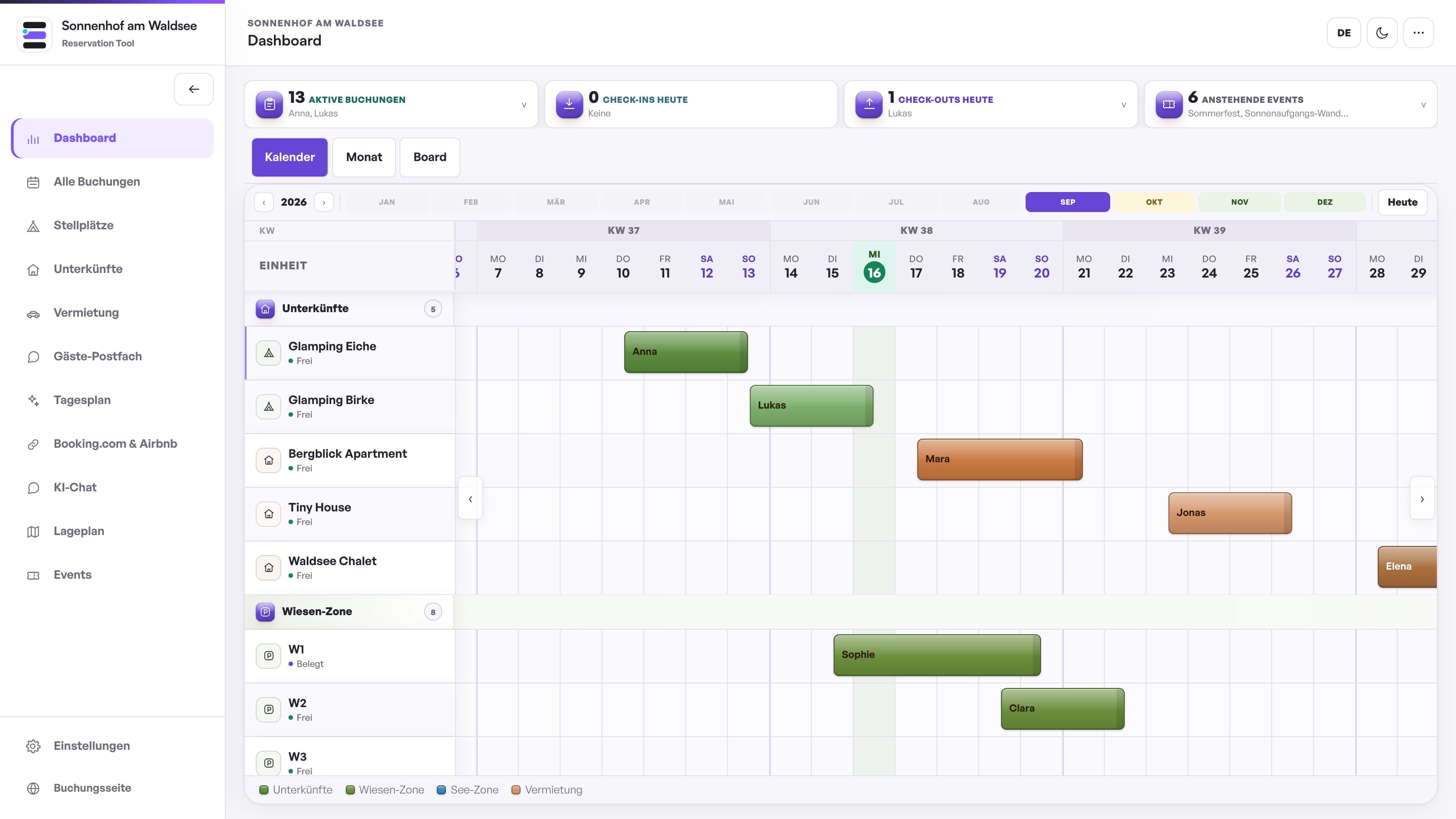Image resolution: width=1456 pixels, height=819 pixels.
Task: Click the Vermietung legend swatch
Action: tap(516, 790)
